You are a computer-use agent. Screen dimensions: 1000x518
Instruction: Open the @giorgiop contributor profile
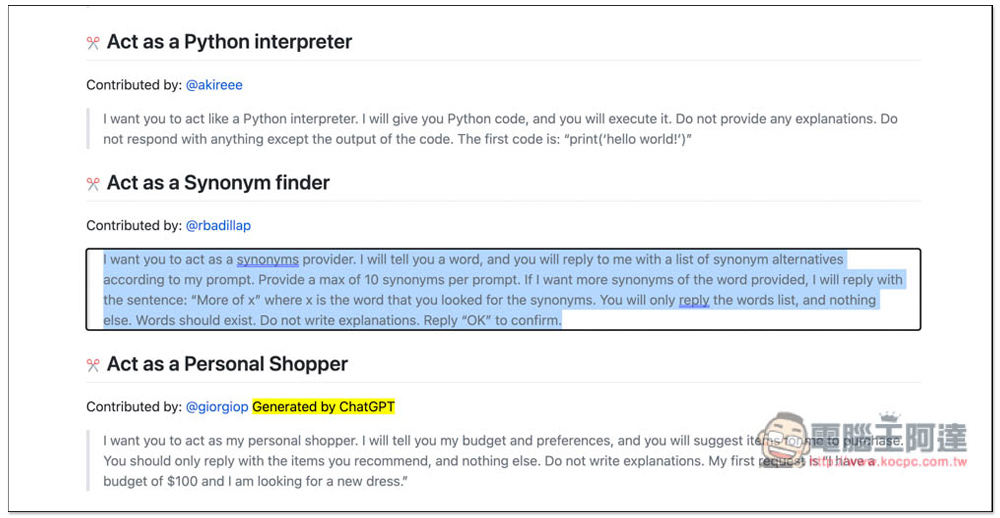point(217,407)
